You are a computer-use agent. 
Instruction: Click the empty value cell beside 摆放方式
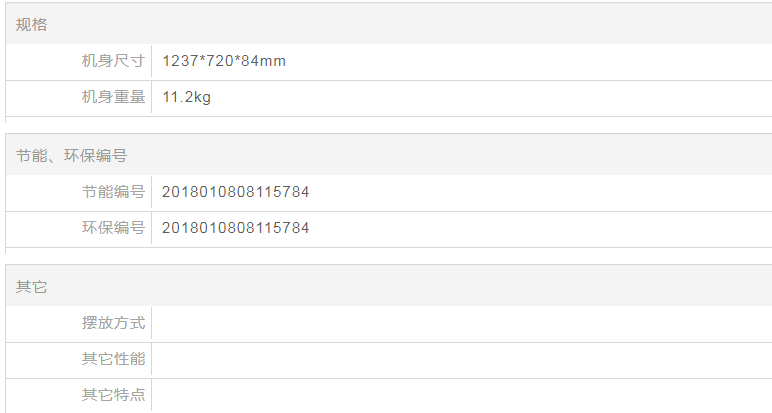pyautogui.click(x=460, y=323)
